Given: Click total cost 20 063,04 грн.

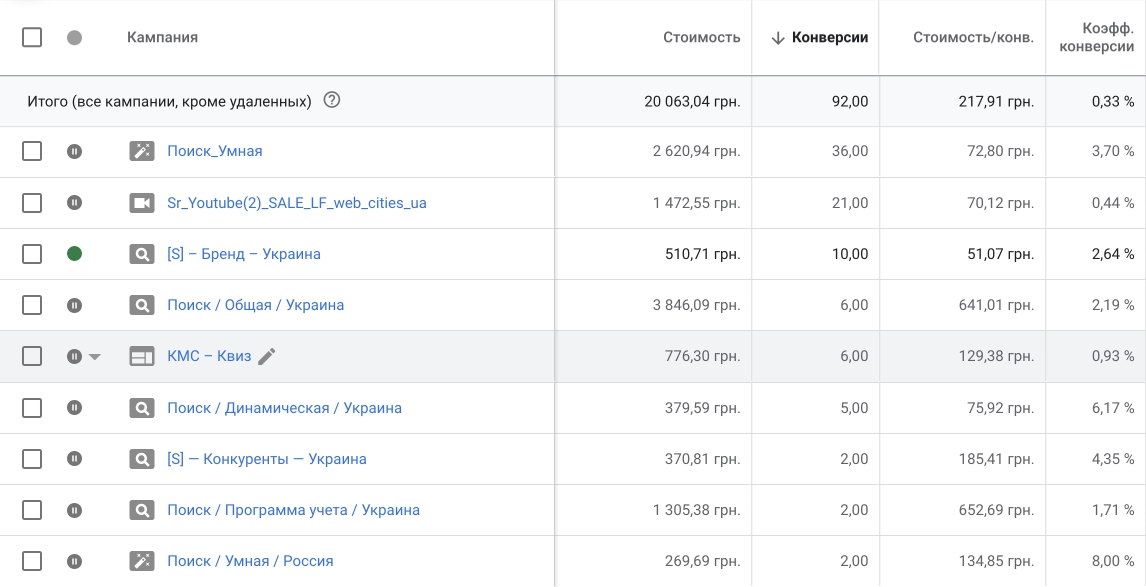Looking at the screenshot, I should 692,101.
